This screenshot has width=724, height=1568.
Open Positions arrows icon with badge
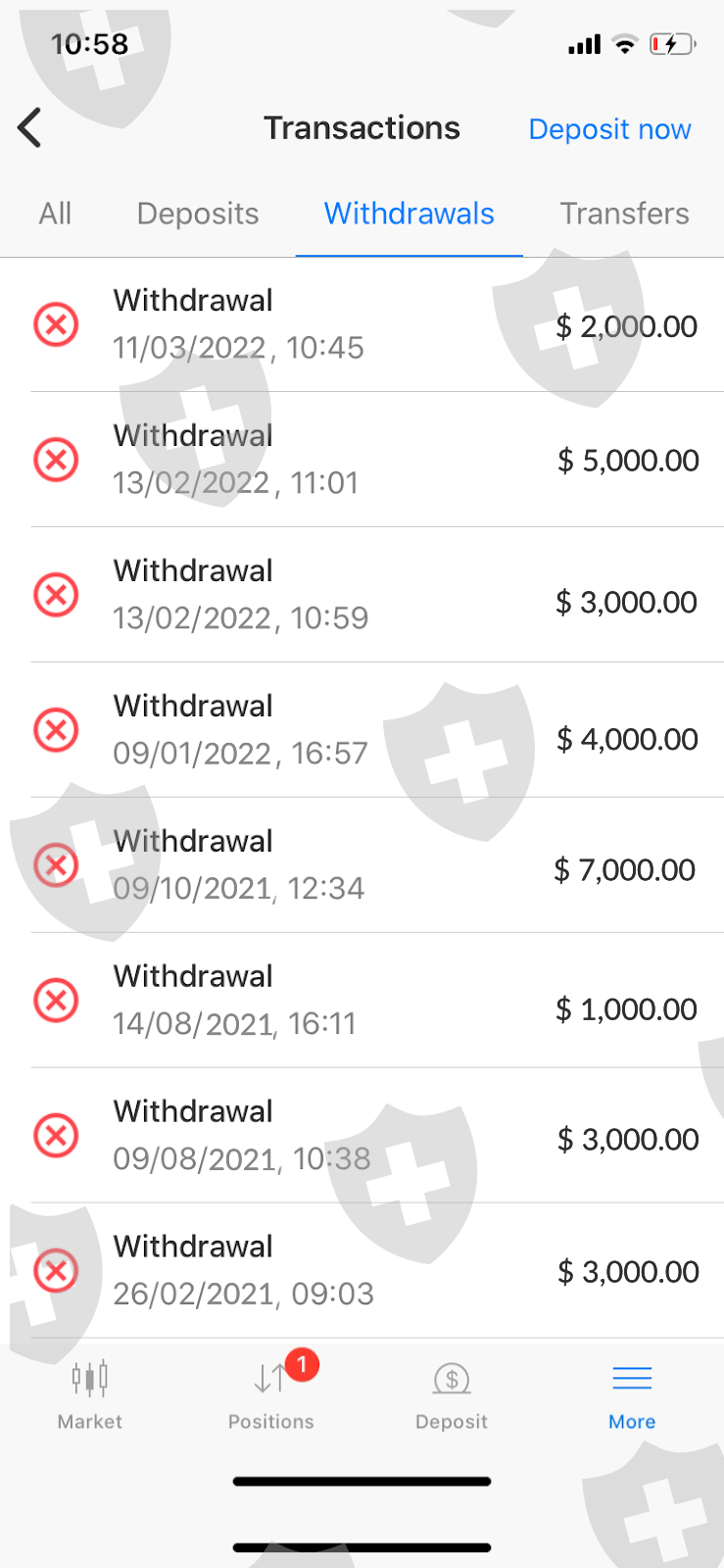click(271, 1378)
